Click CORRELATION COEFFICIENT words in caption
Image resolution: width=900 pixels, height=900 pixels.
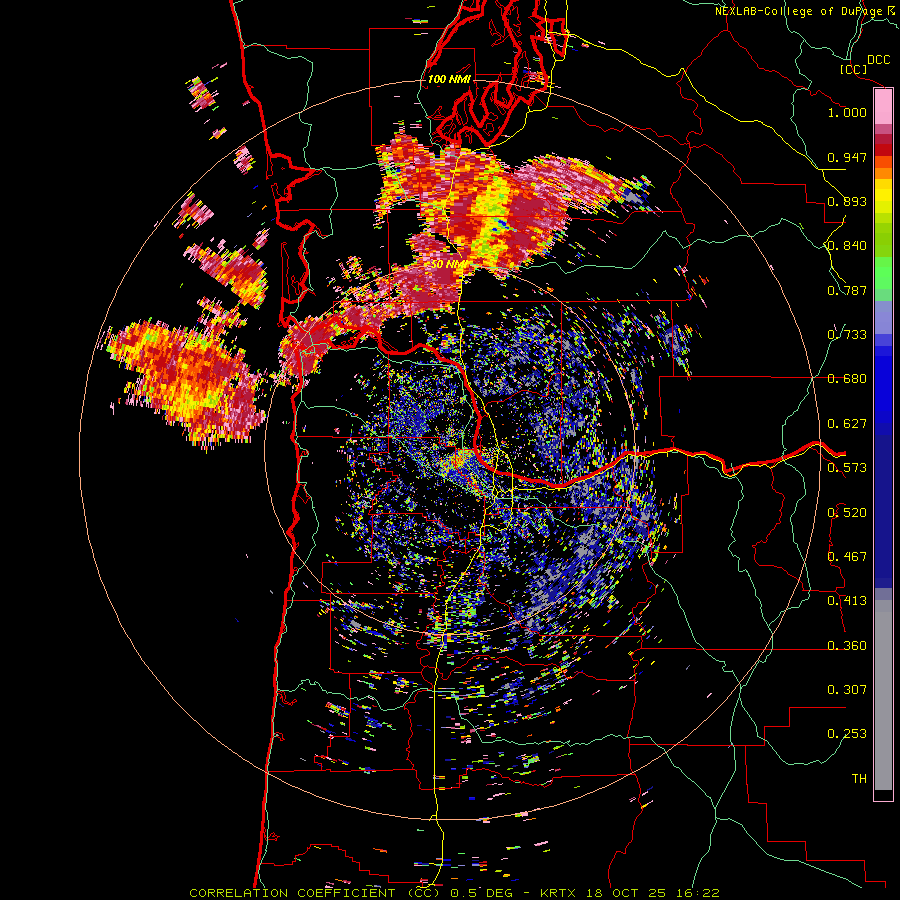coord(292,893)
